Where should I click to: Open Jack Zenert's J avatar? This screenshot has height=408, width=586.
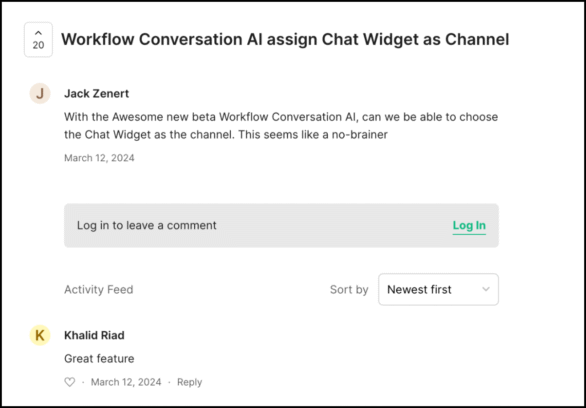click(40, 93)
